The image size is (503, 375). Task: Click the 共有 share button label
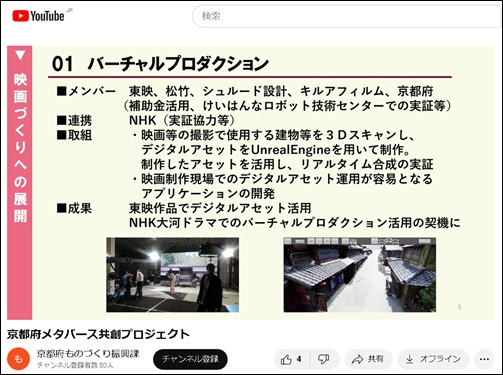(375, 359)
